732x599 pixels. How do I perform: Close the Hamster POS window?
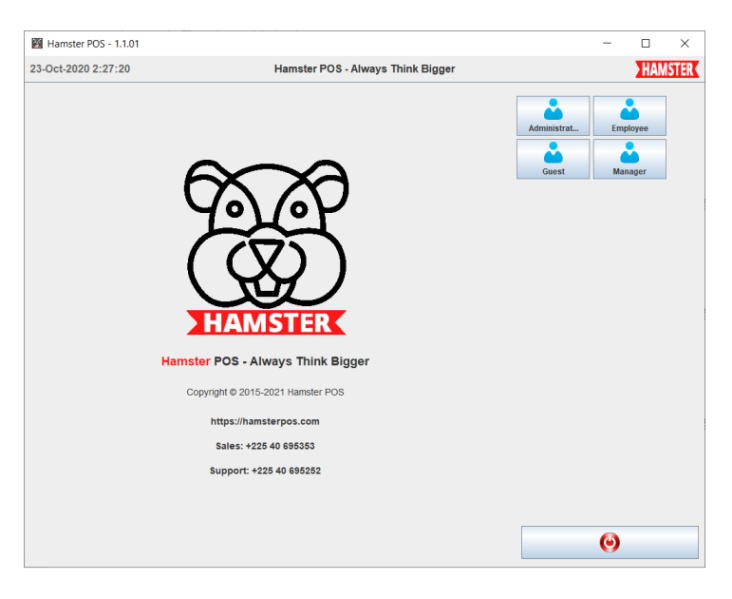[684, 43]
